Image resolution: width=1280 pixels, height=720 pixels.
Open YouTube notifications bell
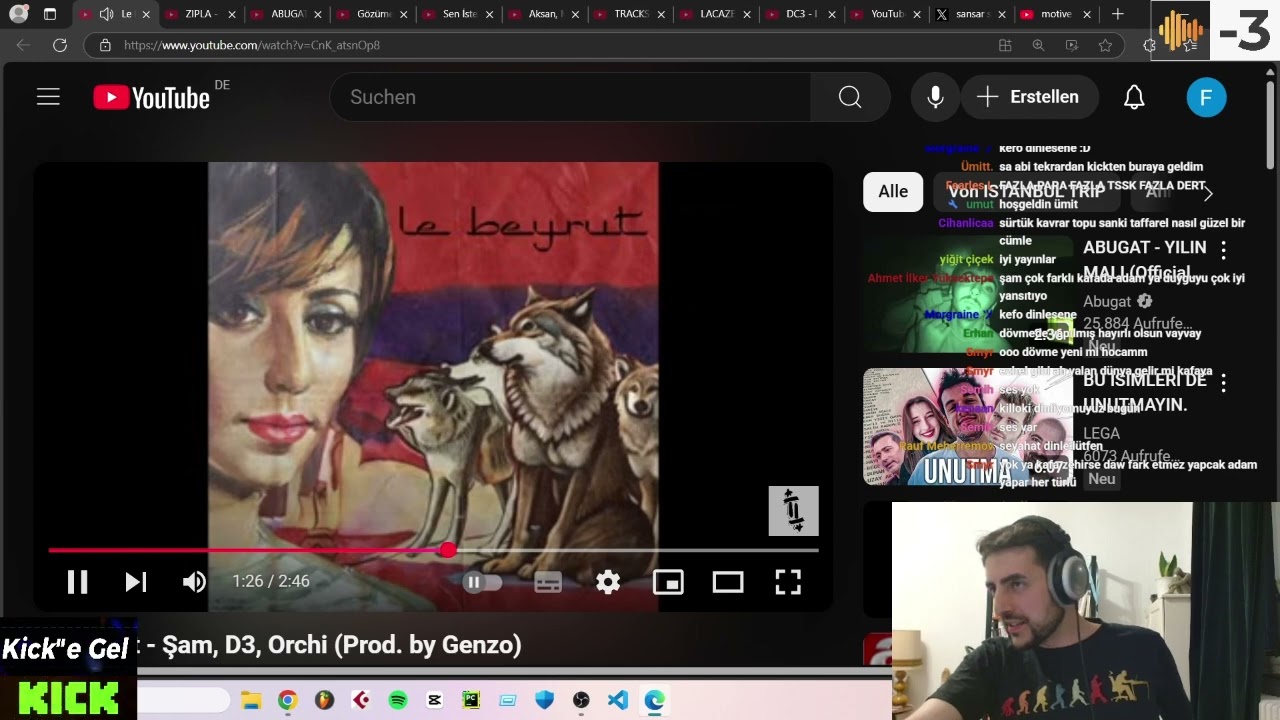[1133, 97]
